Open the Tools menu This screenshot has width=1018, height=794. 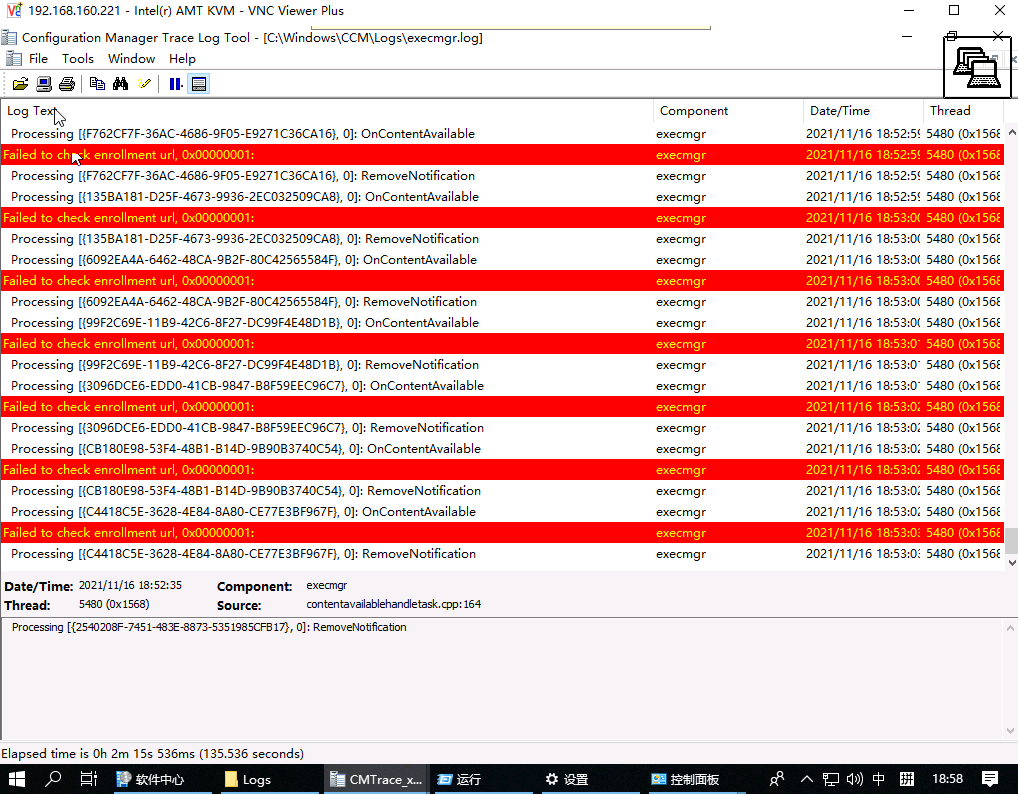tap(78, 58)
